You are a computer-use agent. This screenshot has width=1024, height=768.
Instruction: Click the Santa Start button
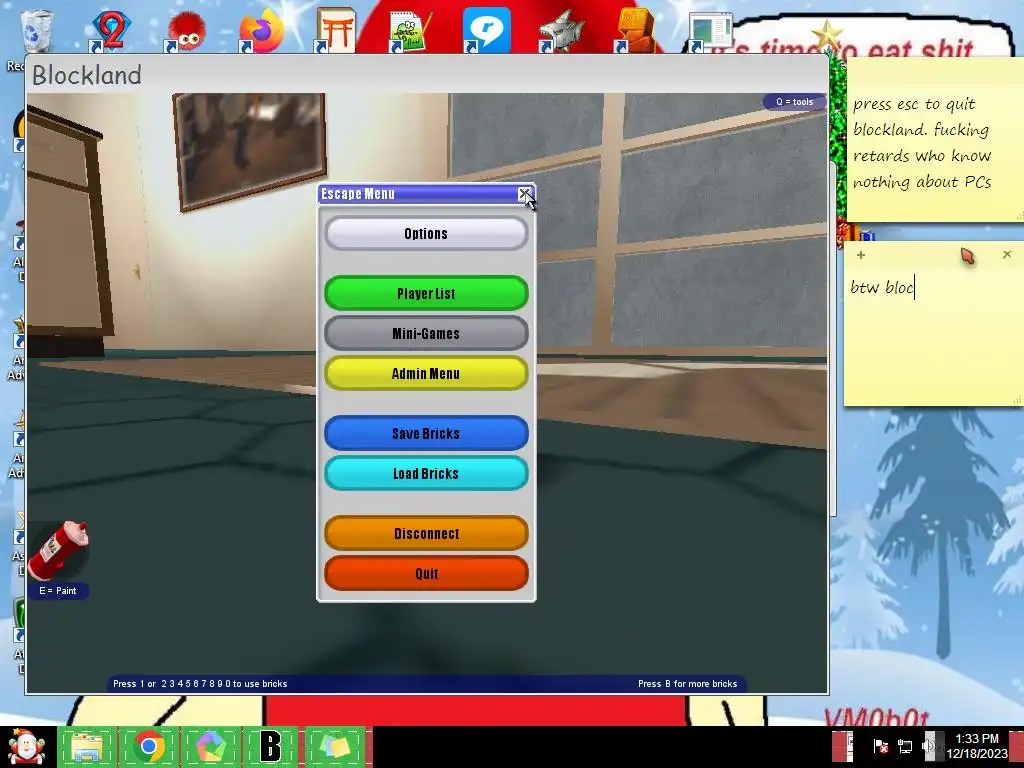(x=26, y=746)
